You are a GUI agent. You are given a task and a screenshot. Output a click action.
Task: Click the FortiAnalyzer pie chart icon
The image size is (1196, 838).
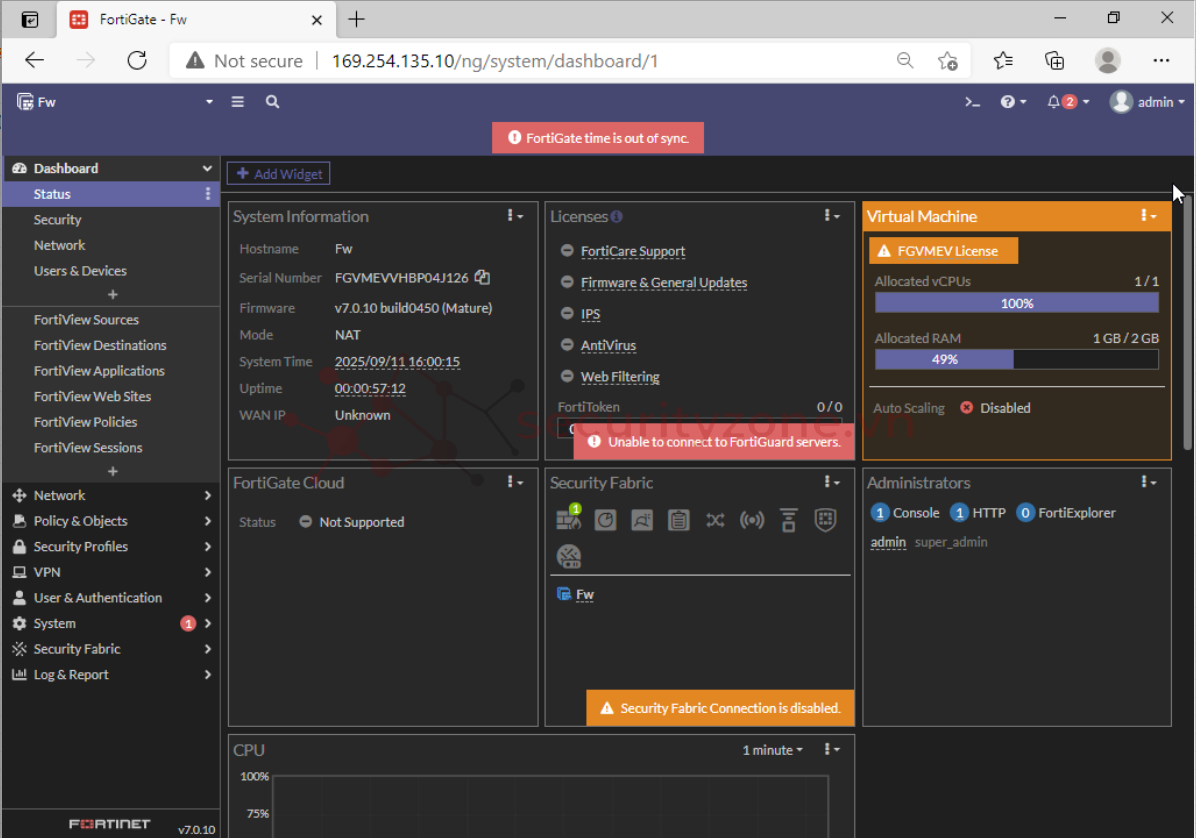(606, 521)
